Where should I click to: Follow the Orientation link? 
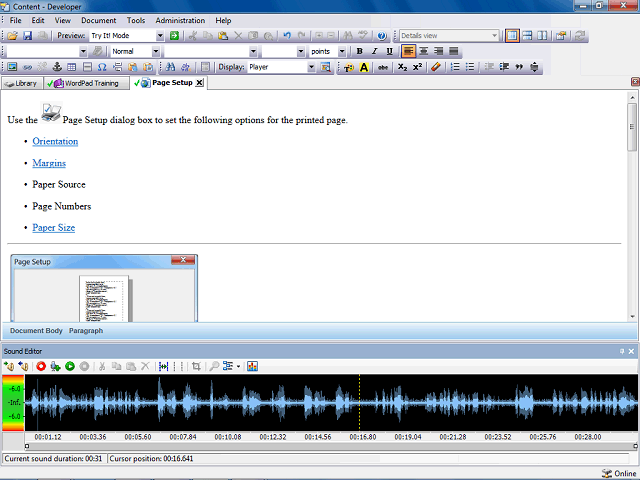tap(55, 141)
